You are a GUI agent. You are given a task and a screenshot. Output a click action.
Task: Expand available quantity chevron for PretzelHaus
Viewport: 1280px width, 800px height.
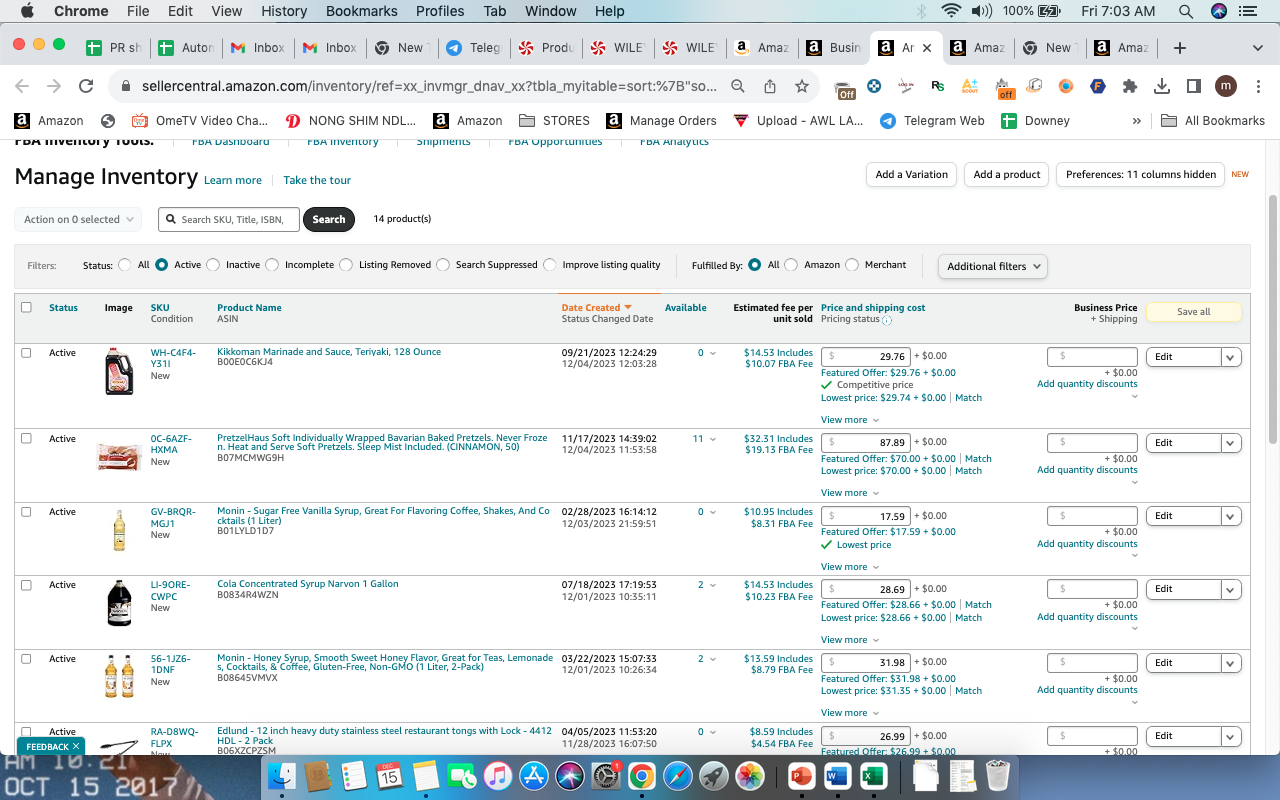coord(713,439)
